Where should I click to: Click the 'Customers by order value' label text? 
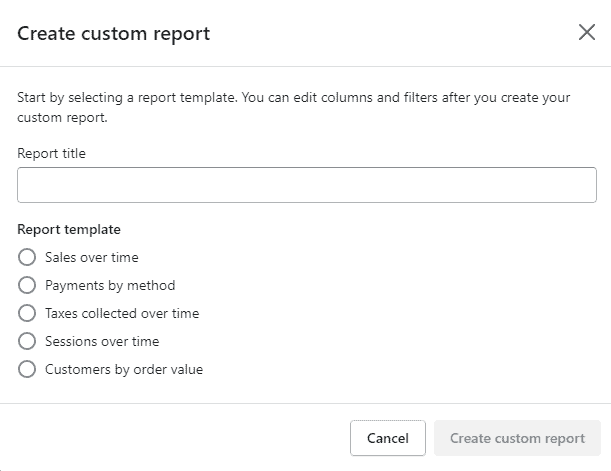pyautogui.click(x=124, y=370)
